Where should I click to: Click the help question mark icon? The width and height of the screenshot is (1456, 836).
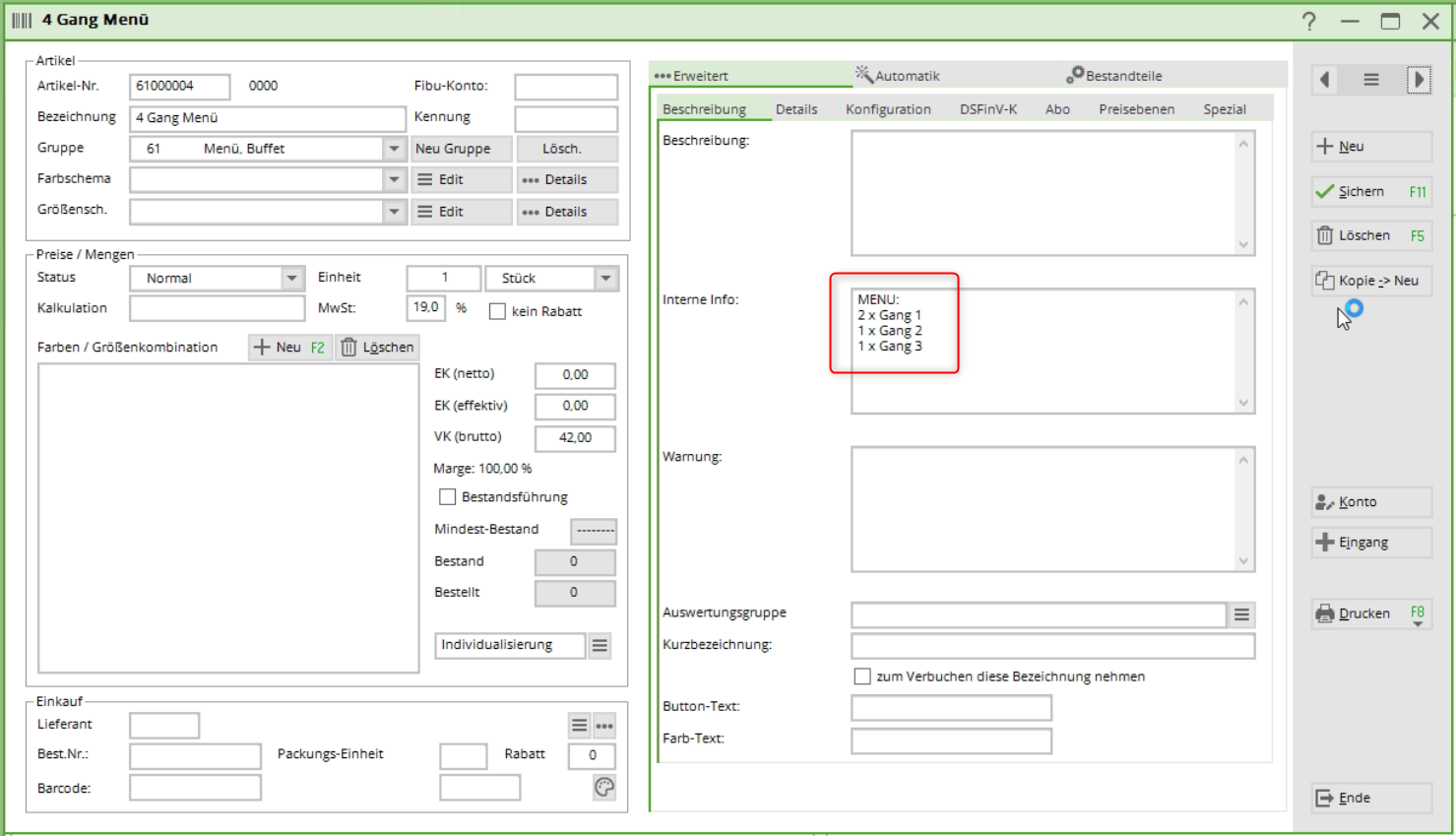click(x=1308, y=21)
